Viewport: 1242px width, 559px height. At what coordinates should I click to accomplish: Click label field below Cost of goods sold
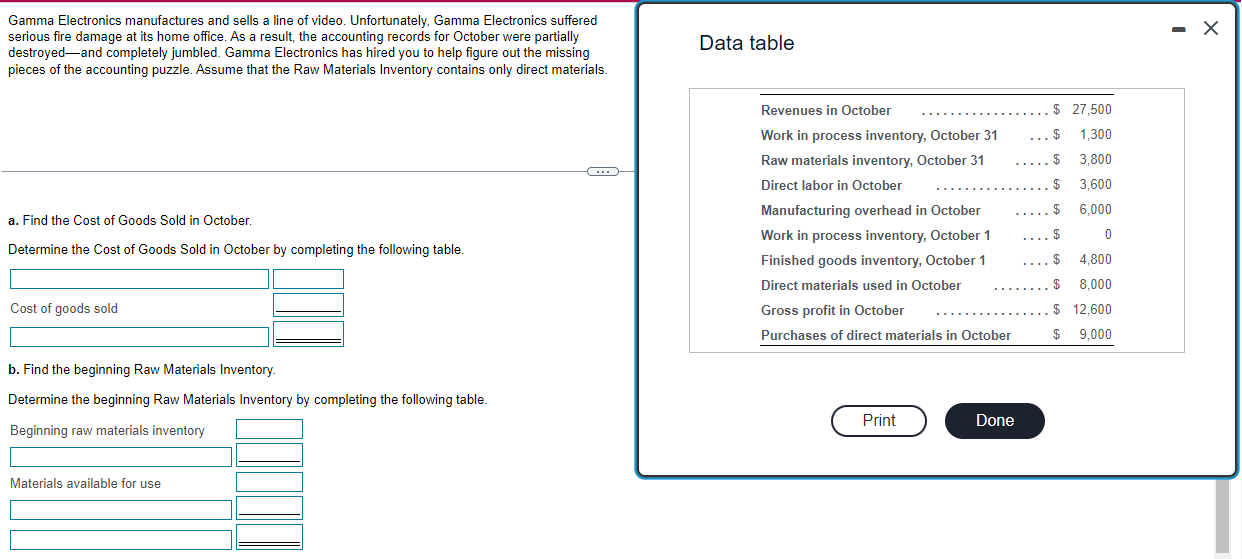tap(139, 337)
